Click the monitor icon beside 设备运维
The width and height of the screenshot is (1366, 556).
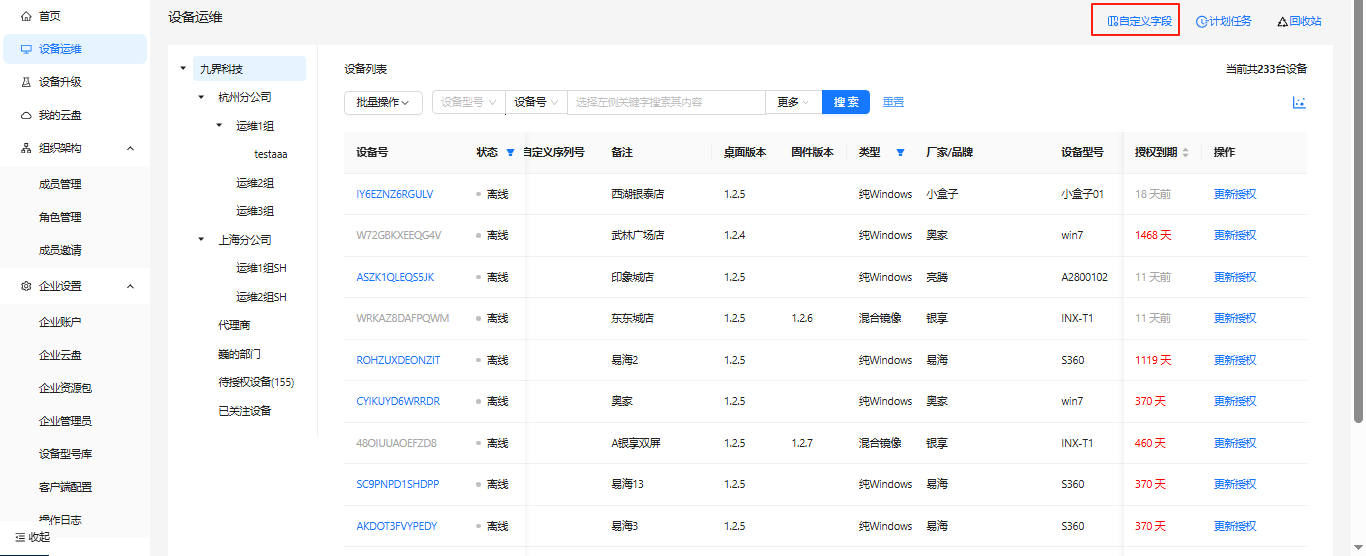27,49
